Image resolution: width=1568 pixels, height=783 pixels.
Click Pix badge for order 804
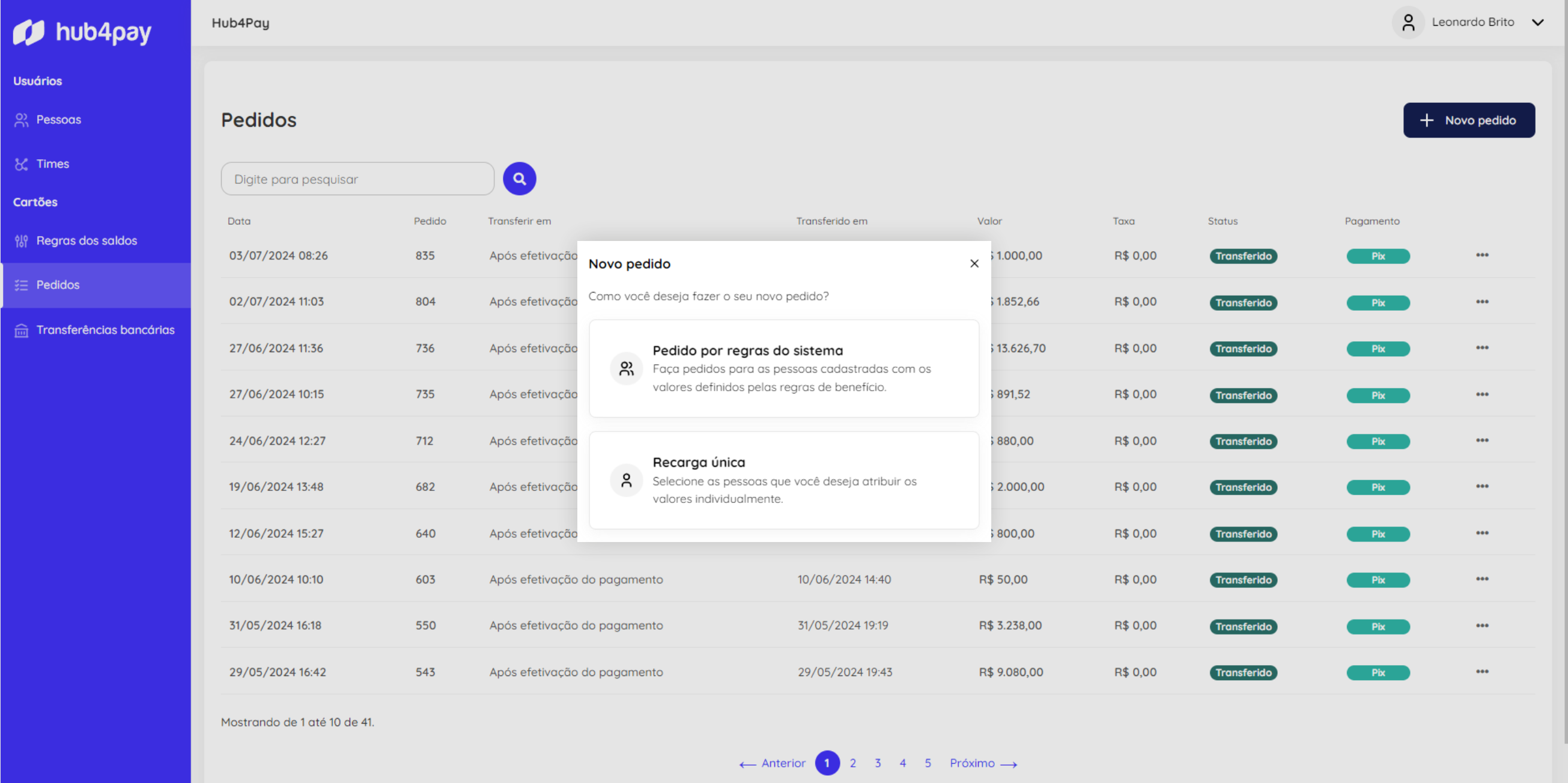[x=1378, y=303]
